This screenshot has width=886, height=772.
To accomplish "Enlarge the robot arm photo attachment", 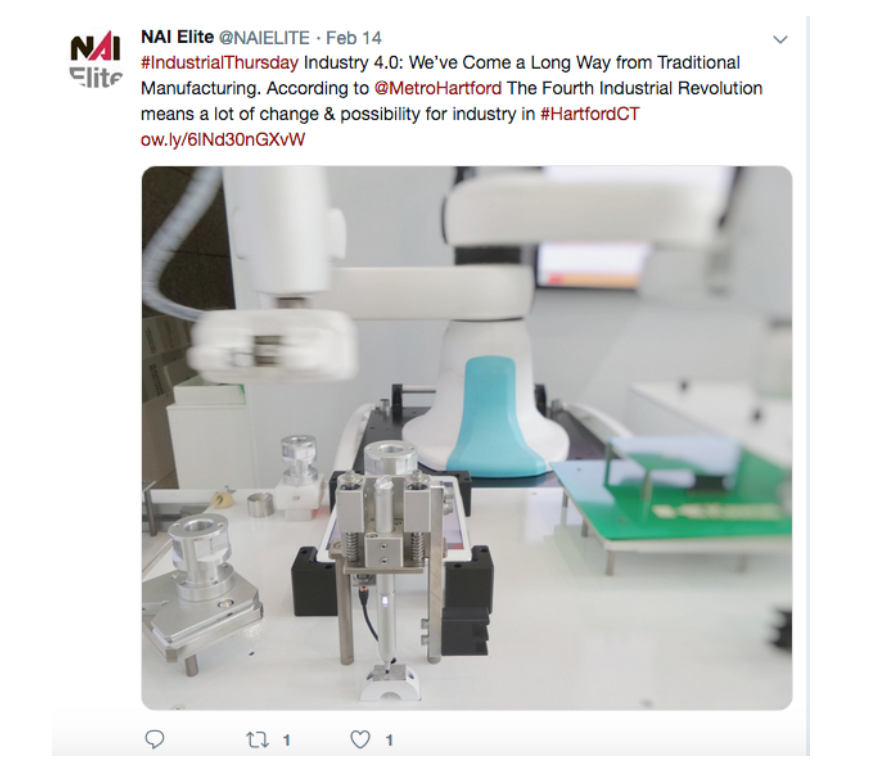I will pyautogui.click(x=467, y=438).
